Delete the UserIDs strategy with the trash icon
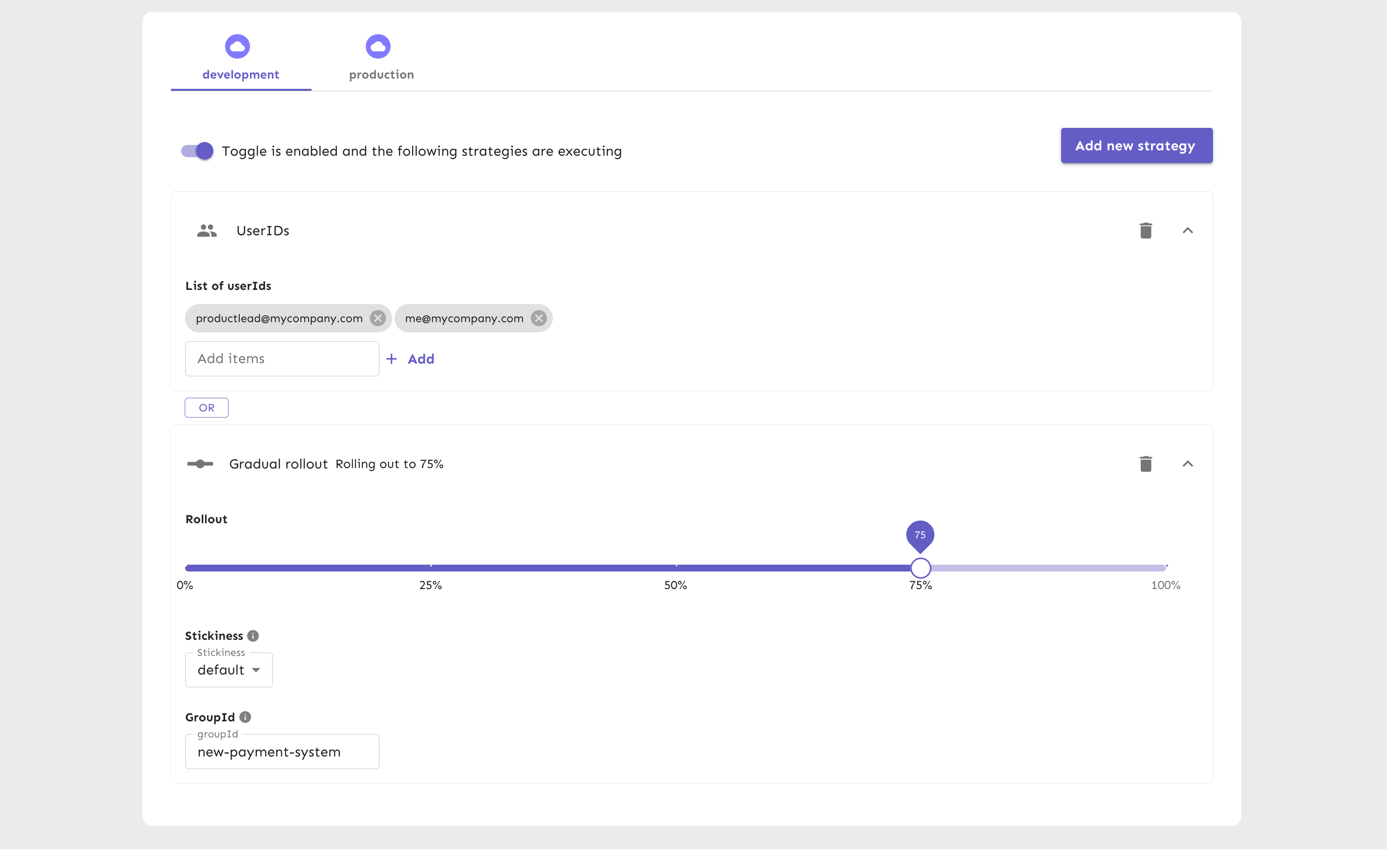 [1146, 230]
